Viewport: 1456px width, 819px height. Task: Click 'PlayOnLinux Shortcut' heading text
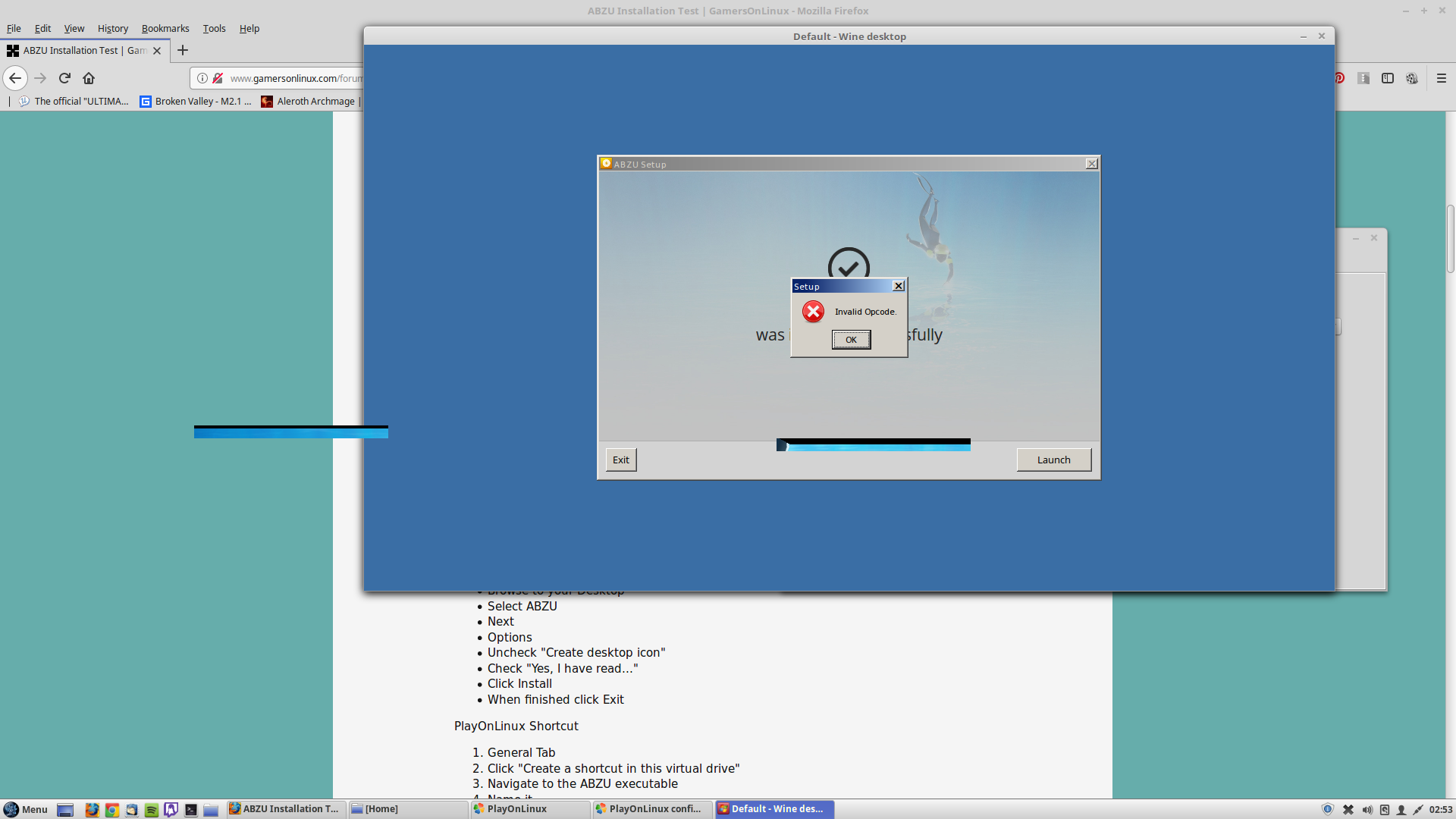pyautogui.click(x=516, y=726)
